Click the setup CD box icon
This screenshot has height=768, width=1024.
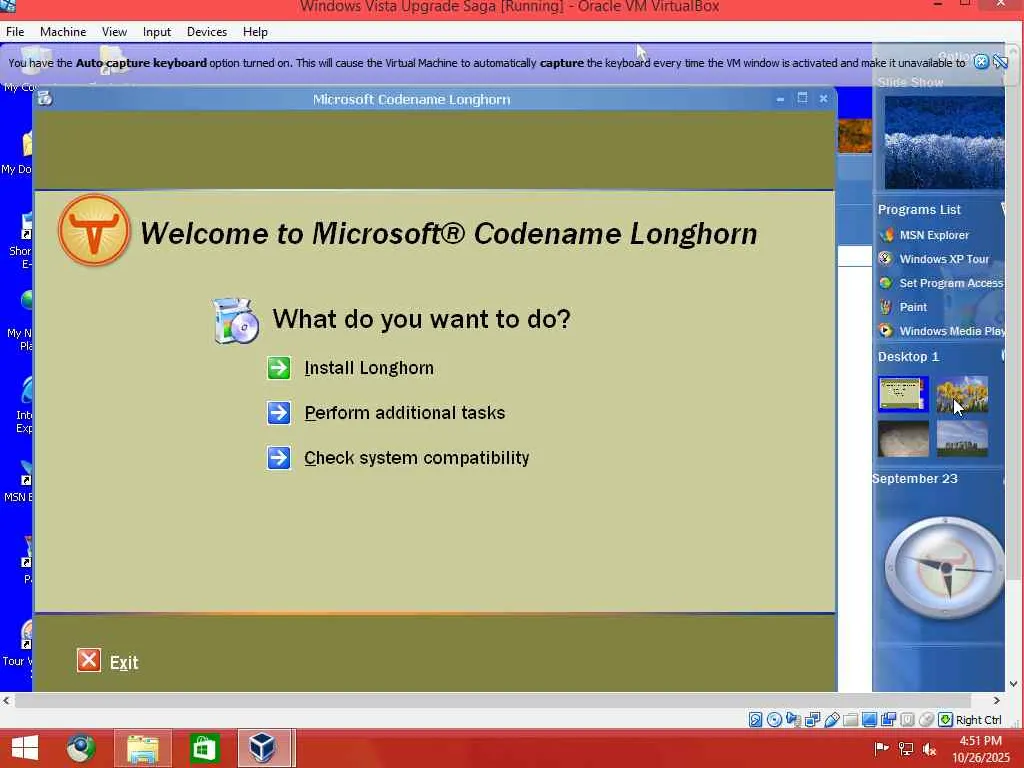tap(236, 320)
